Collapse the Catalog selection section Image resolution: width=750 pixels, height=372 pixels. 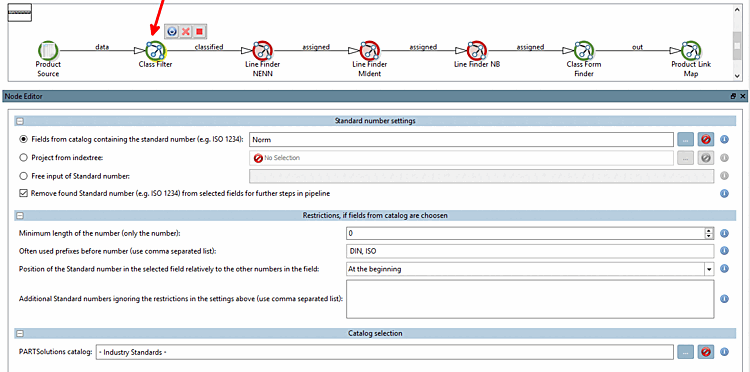pyautogui.click(x=20, y=333)
